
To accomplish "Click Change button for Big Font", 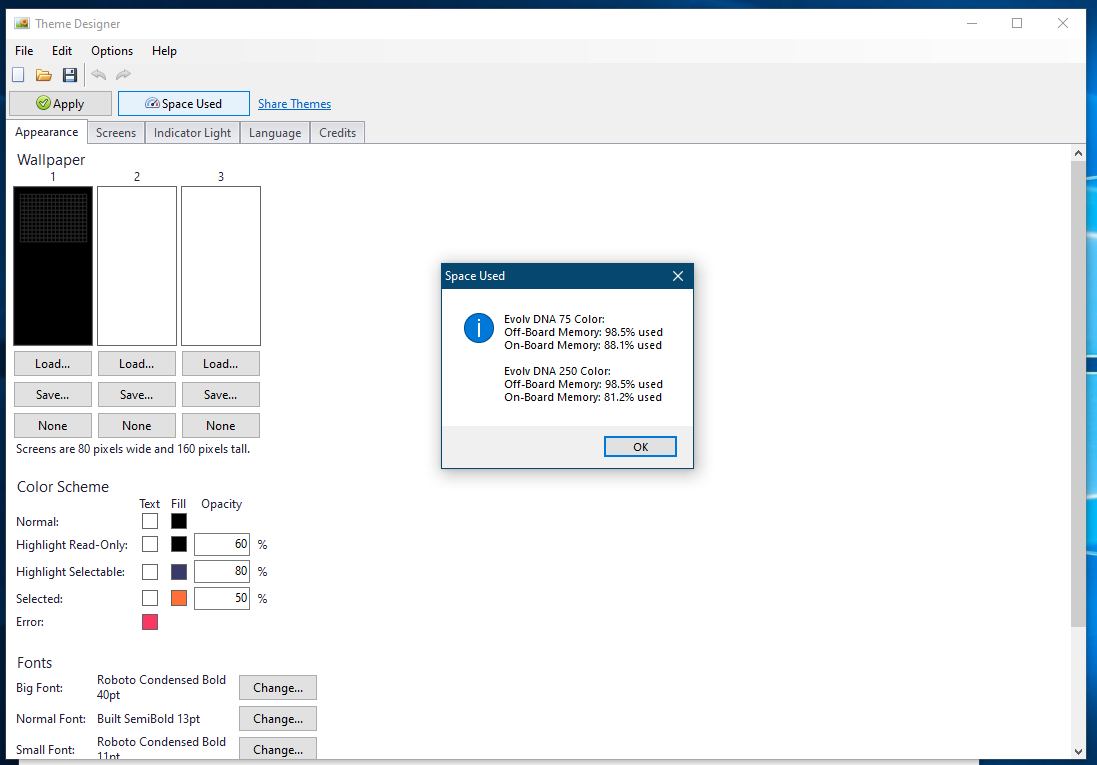I will coord(278,688).
